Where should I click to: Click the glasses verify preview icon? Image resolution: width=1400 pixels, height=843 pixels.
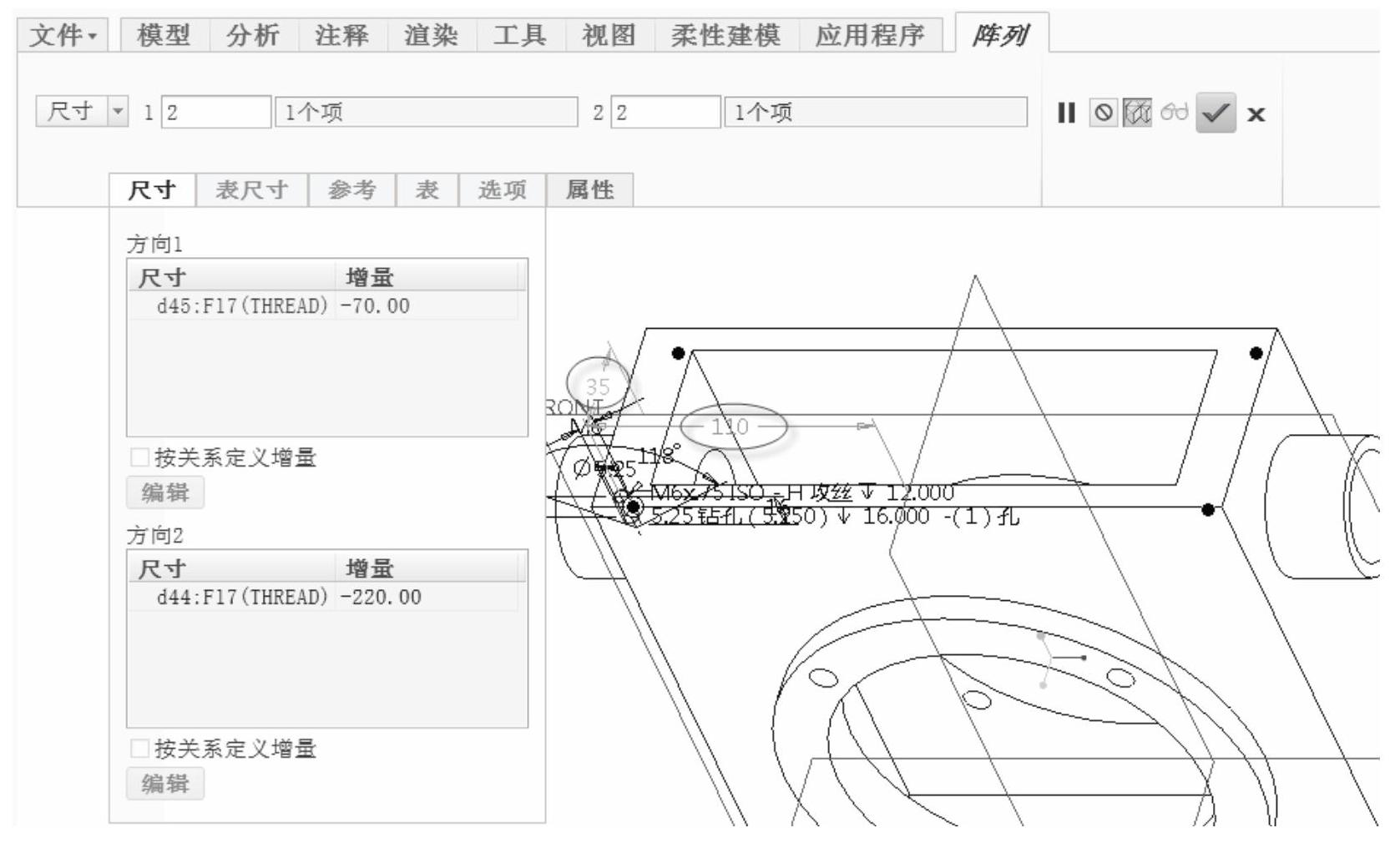(1174, 112)
